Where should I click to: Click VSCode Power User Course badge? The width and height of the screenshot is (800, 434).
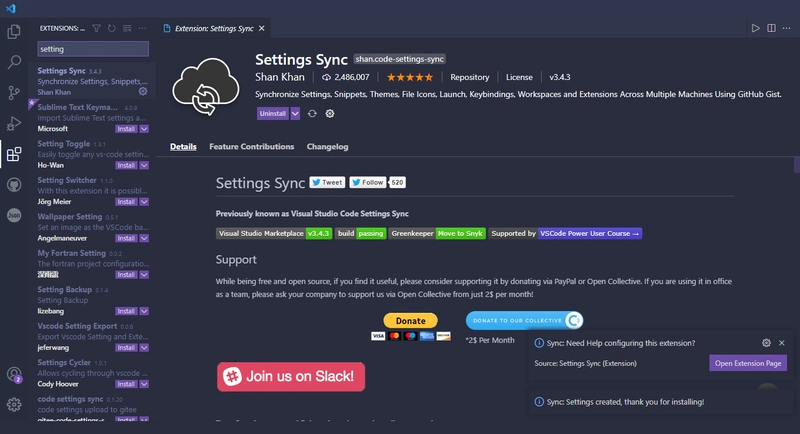click(x=590, y=234)
